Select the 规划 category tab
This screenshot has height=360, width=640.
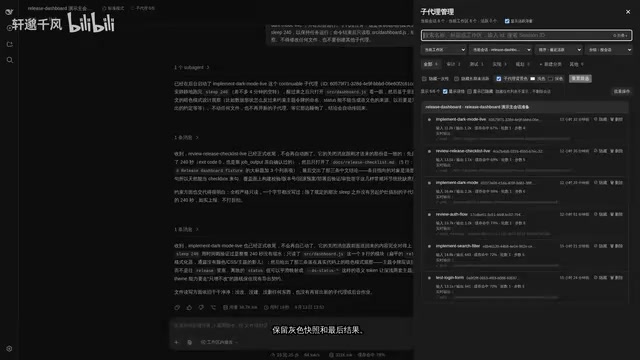pyautogui.click(x=522, y=64)
